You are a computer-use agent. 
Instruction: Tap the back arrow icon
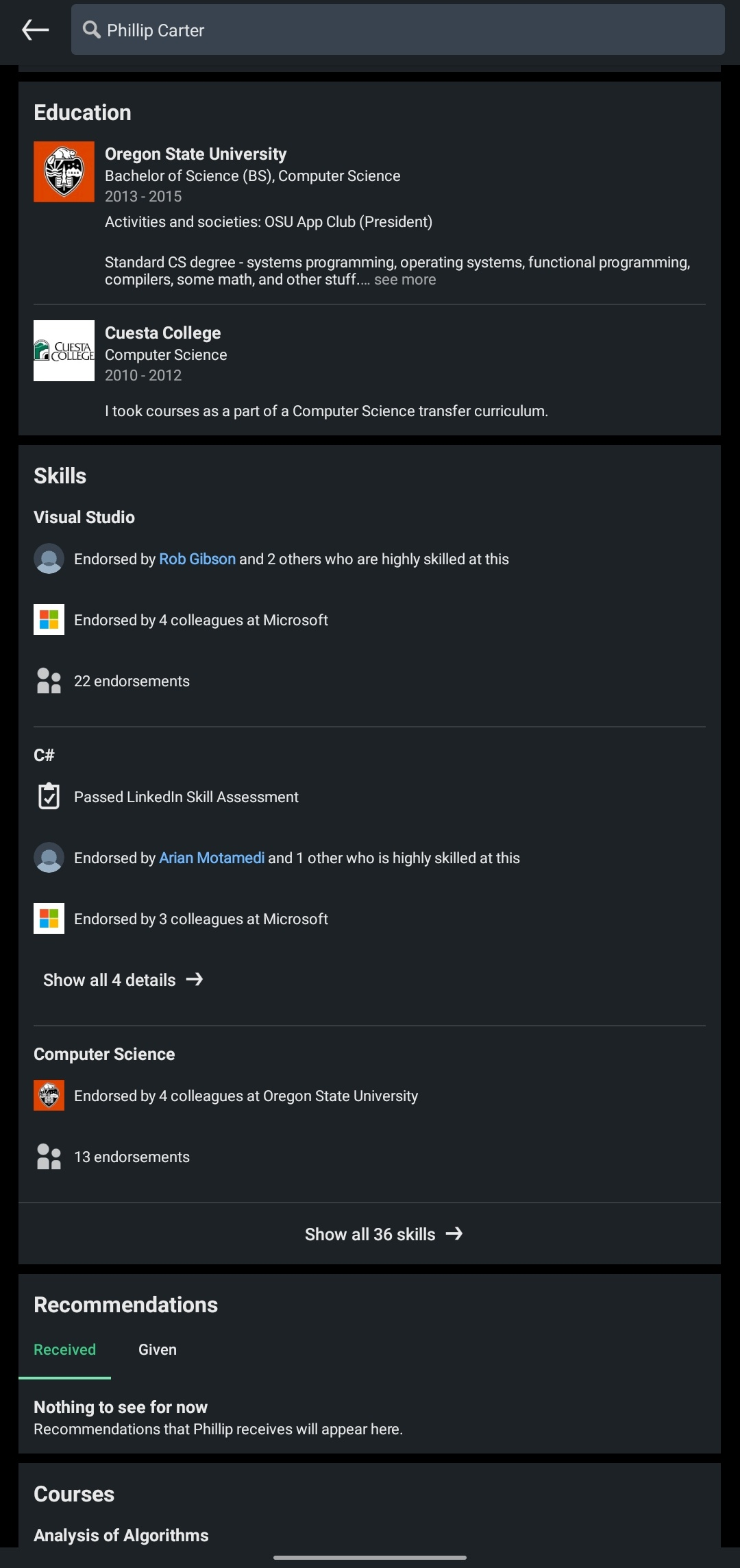point(35,29)
